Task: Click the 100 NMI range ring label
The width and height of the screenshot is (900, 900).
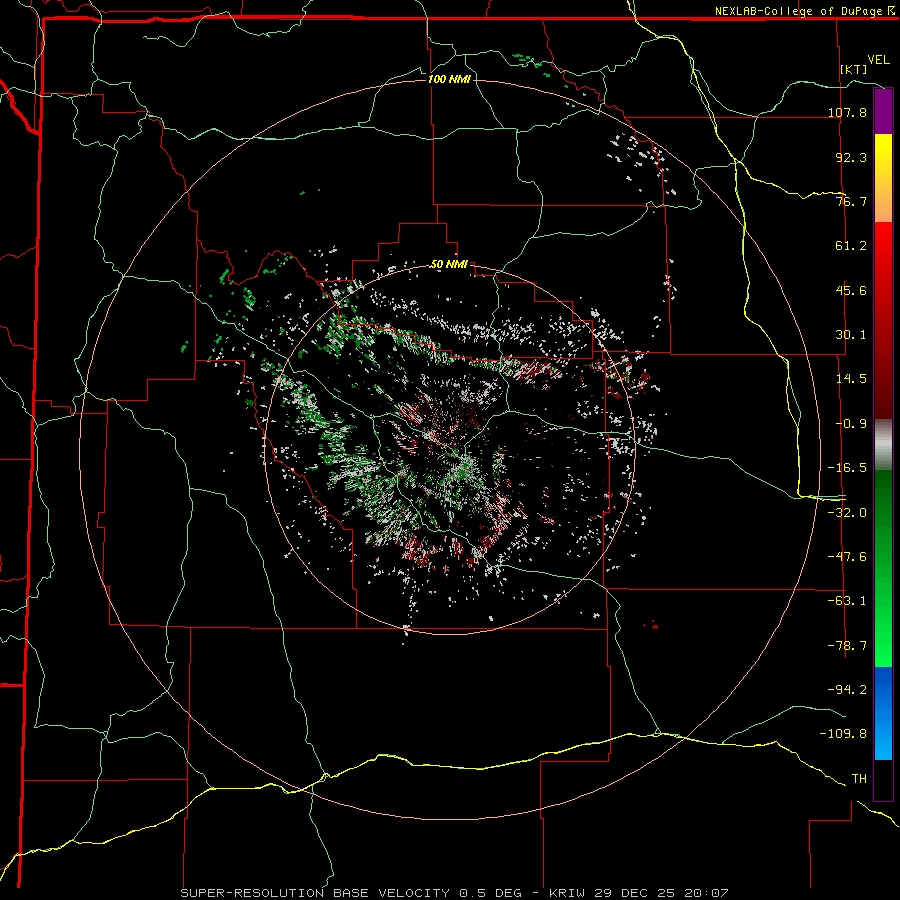Action: pyautogui.click(x=449, y=79)
